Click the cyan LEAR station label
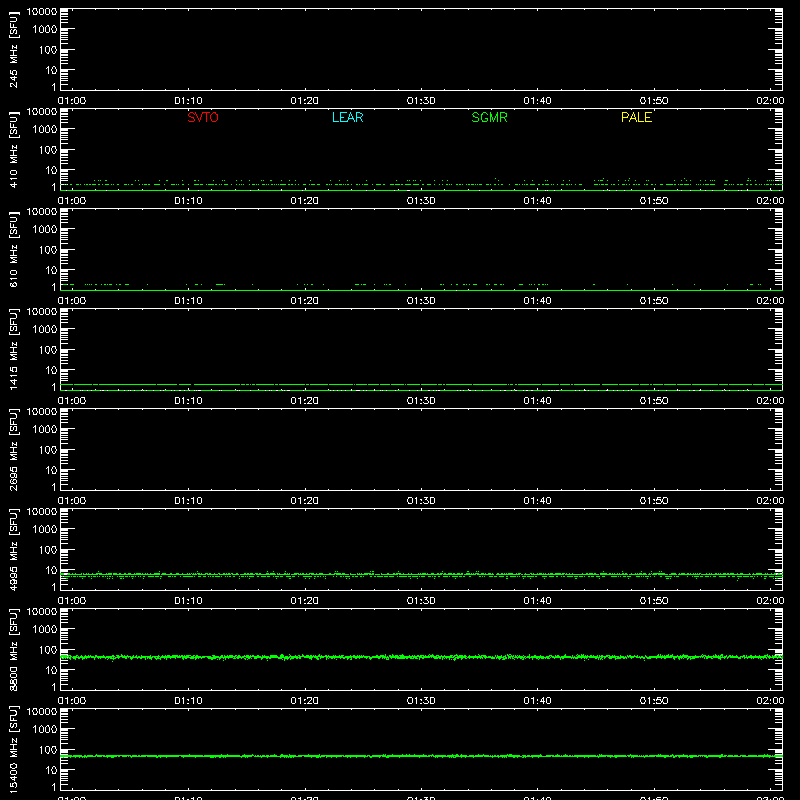This screenshot has height=800, width=800. click(x=347, y=117)
